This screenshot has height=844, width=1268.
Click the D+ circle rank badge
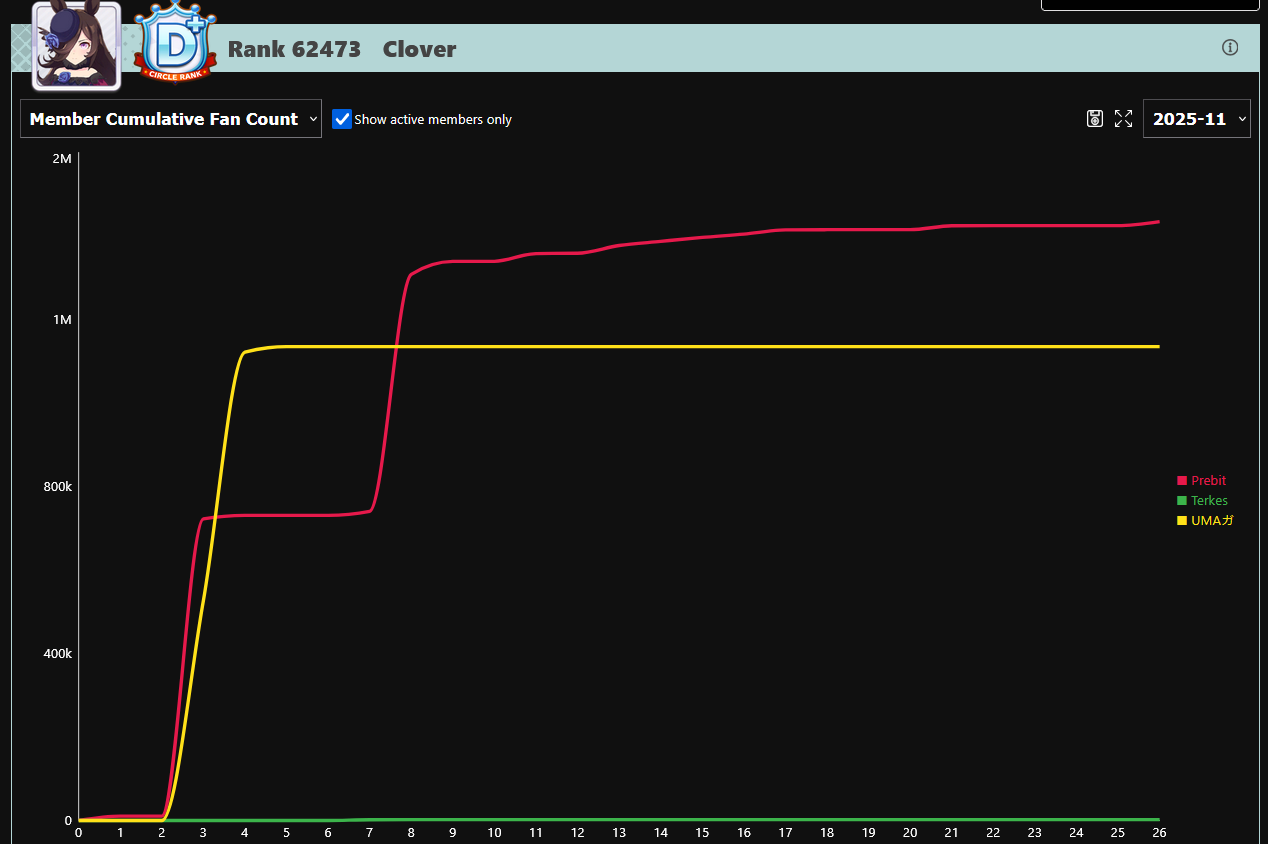point(175,42)
